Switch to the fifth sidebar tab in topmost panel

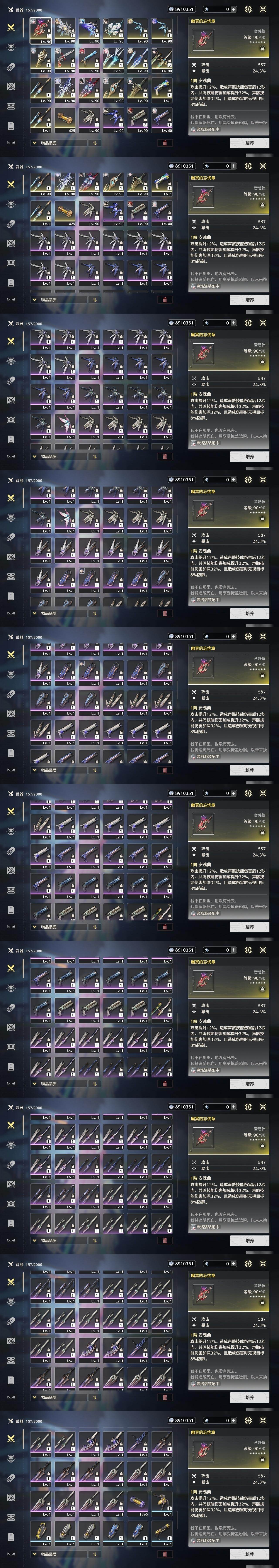[x=11, y=106]
